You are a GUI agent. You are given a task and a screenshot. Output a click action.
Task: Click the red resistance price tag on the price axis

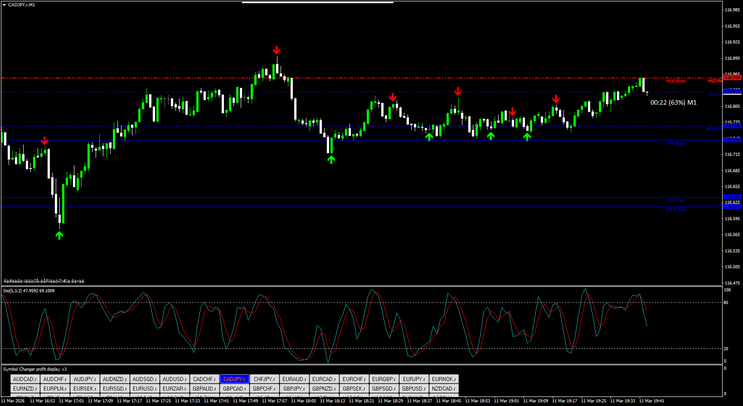733,78
